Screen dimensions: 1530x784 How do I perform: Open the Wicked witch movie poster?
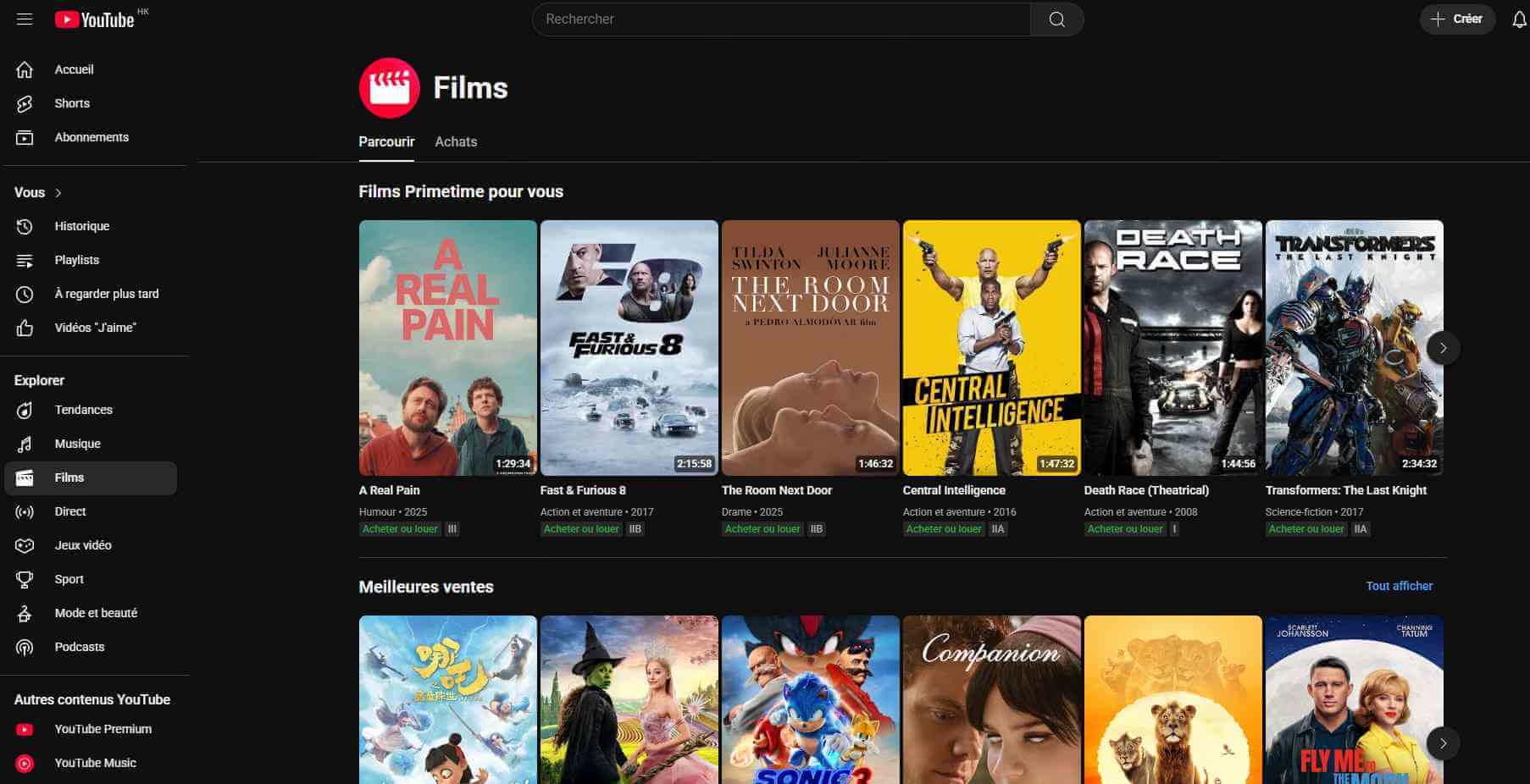[x=629, y=700]
